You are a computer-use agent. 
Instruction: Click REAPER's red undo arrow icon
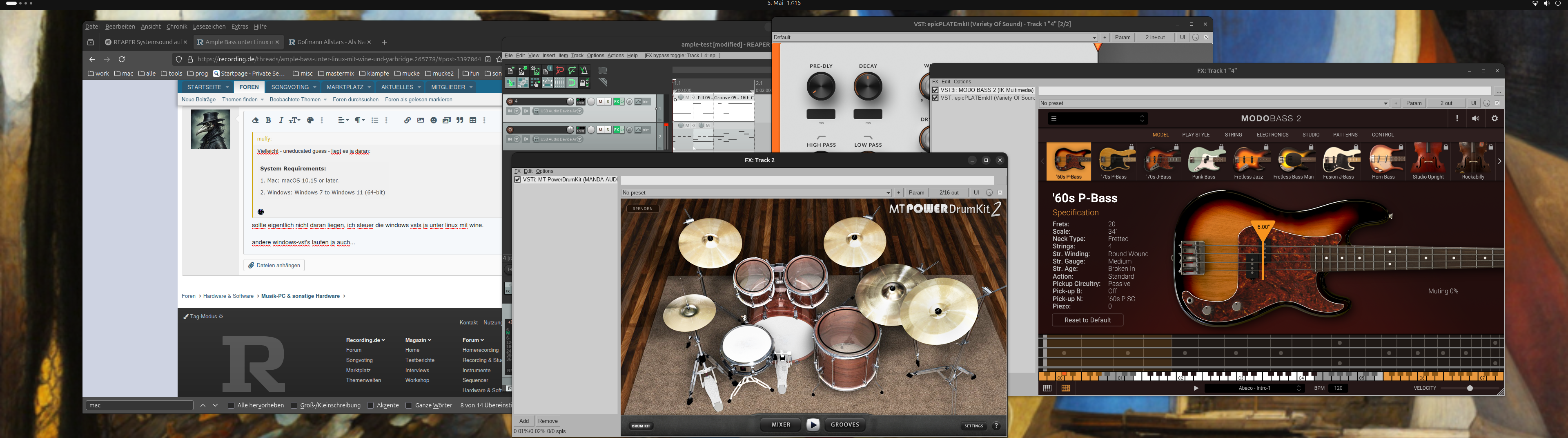560,71
